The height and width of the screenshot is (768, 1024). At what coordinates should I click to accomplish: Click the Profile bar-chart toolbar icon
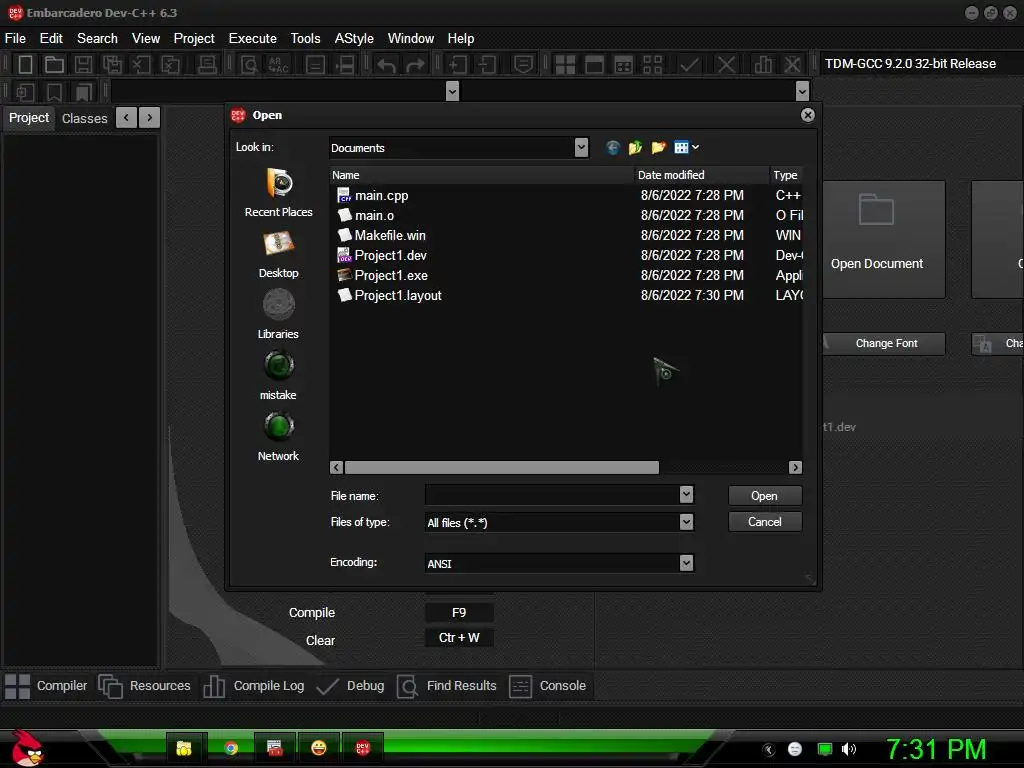(763, 64)
